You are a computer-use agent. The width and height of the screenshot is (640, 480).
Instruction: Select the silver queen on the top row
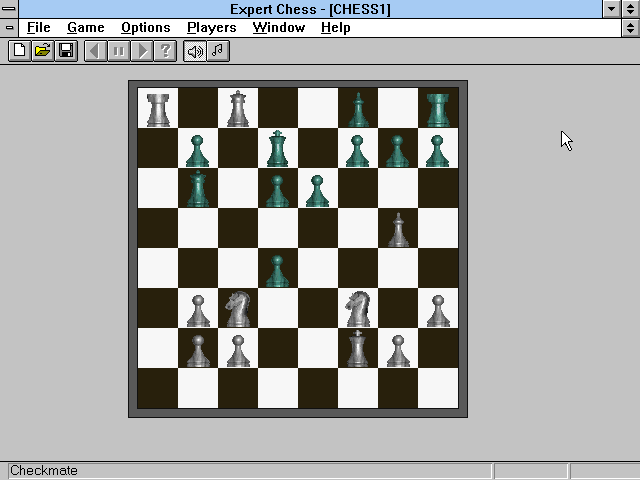pyautogui.click(x=238, y=109)
